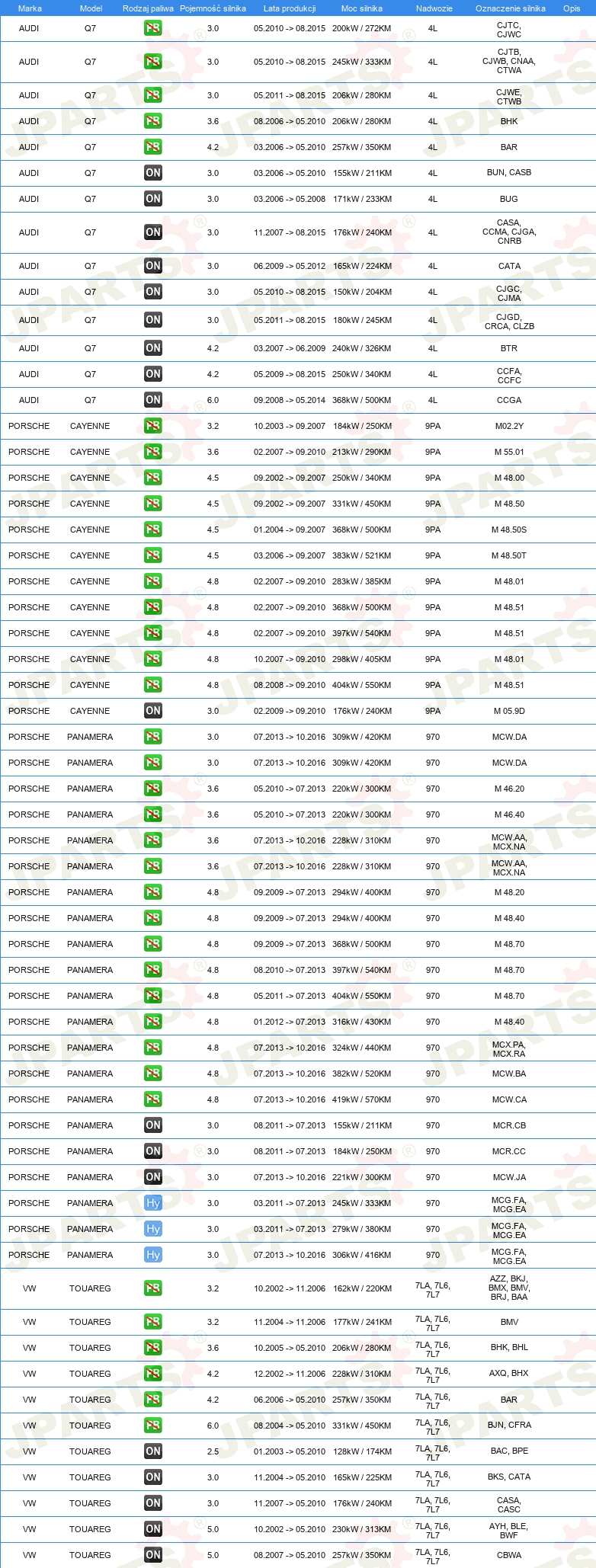The image size is (596, 1568).
Task: Select the petrol icon for the Panamera M 48.20
Action: (x=153, y=893)
